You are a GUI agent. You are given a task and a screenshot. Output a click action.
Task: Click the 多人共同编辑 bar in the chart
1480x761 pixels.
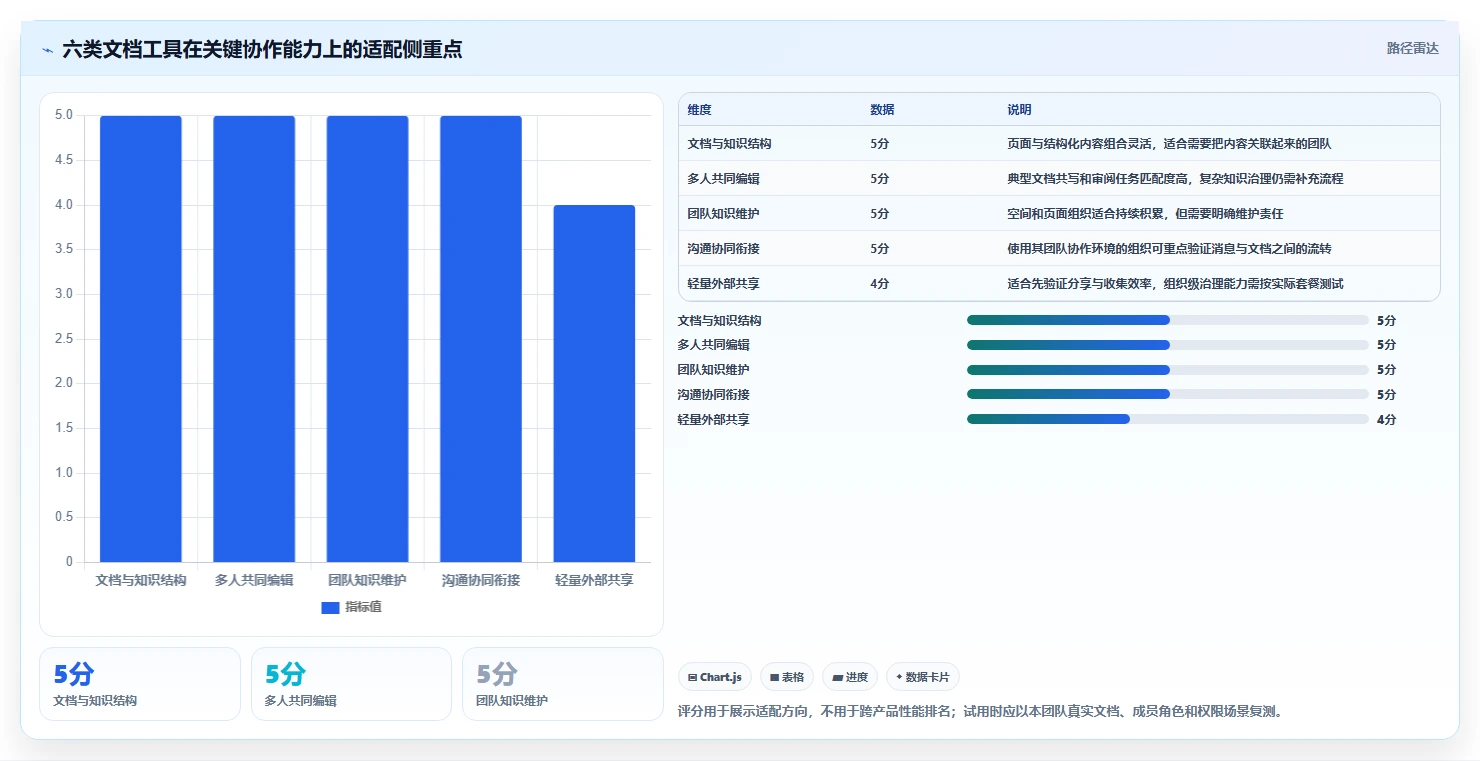(254, 339)
